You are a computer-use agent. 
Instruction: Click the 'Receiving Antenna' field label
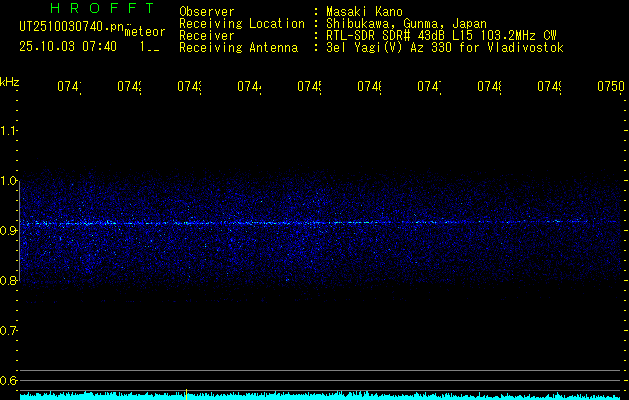click(238, 48)
